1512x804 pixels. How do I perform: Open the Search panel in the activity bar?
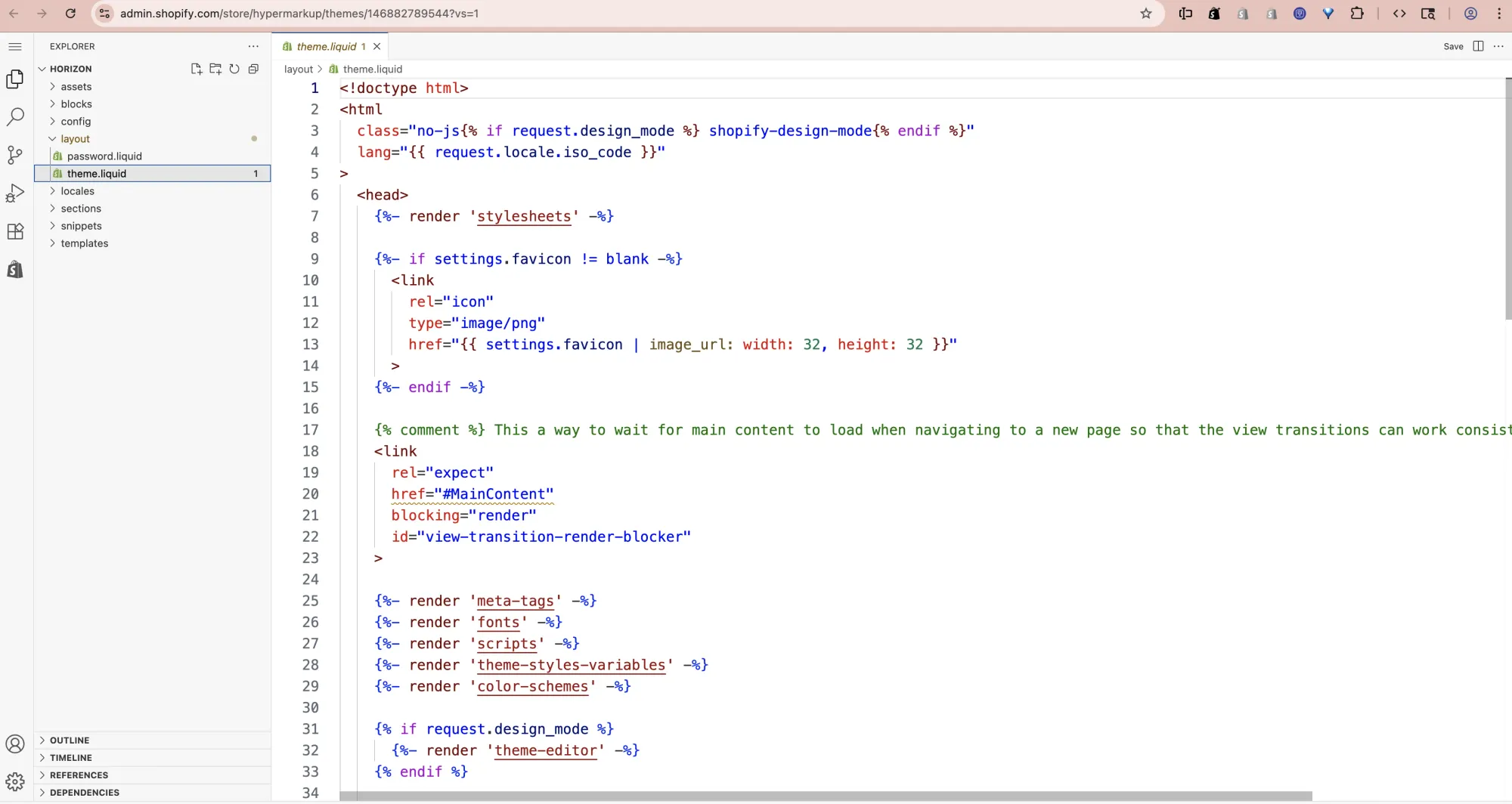pyautogui.click(x=15, y=117)
